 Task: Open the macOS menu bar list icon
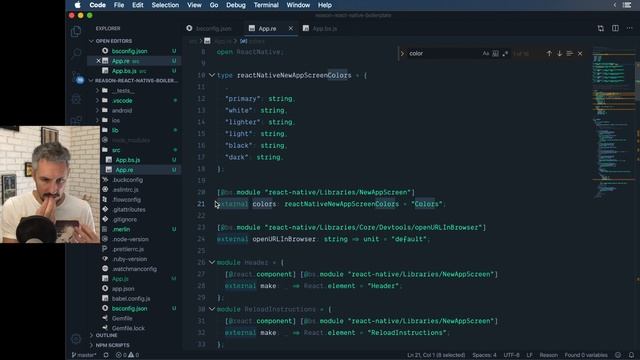click(627, 5)
